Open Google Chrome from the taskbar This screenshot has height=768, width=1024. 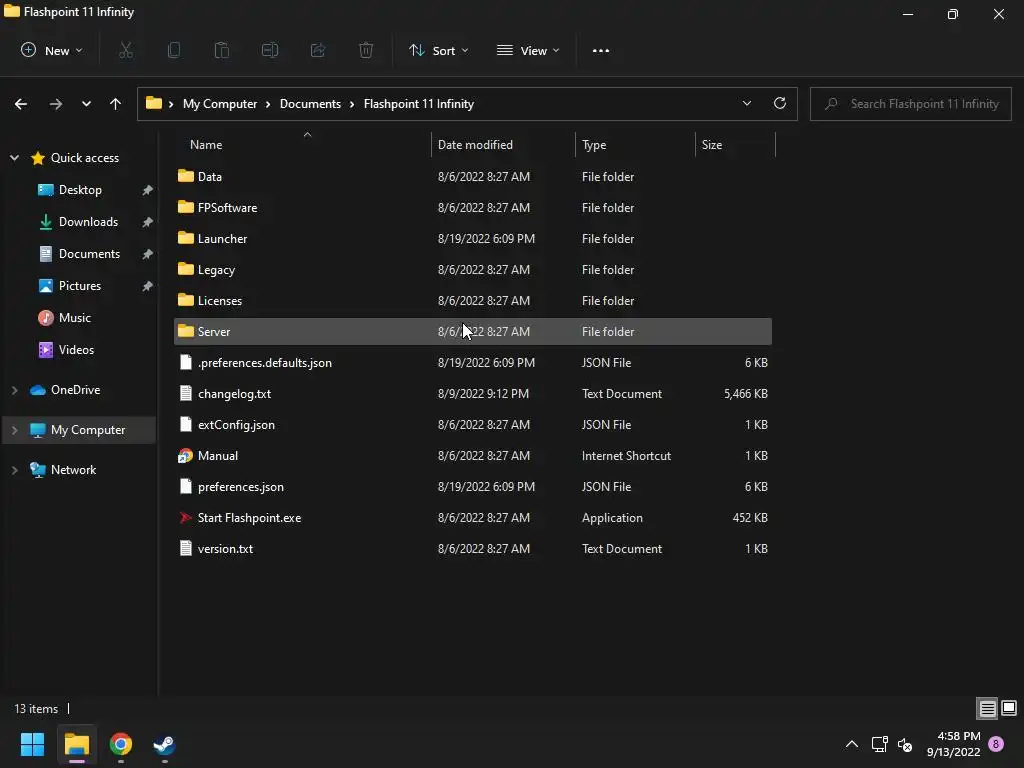pos(121,744)
